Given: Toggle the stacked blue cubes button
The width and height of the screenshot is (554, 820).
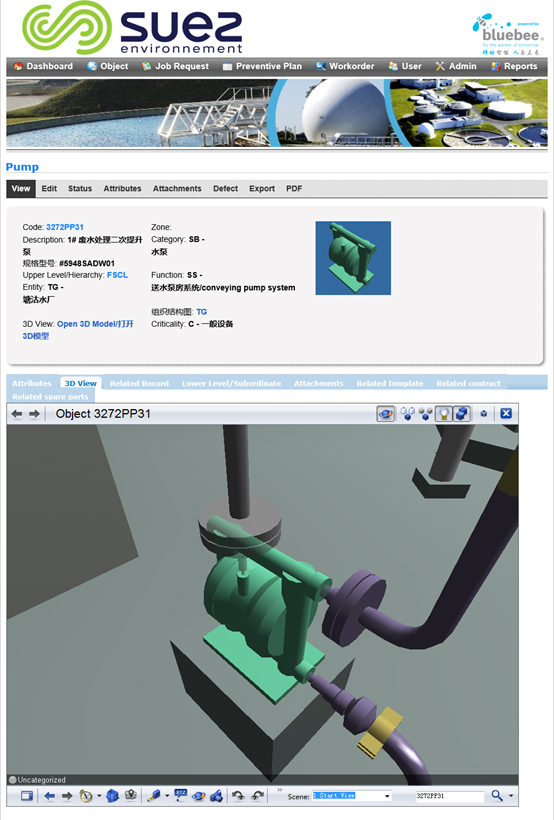Looking at the screenshot, I should (x=461, y=414).
